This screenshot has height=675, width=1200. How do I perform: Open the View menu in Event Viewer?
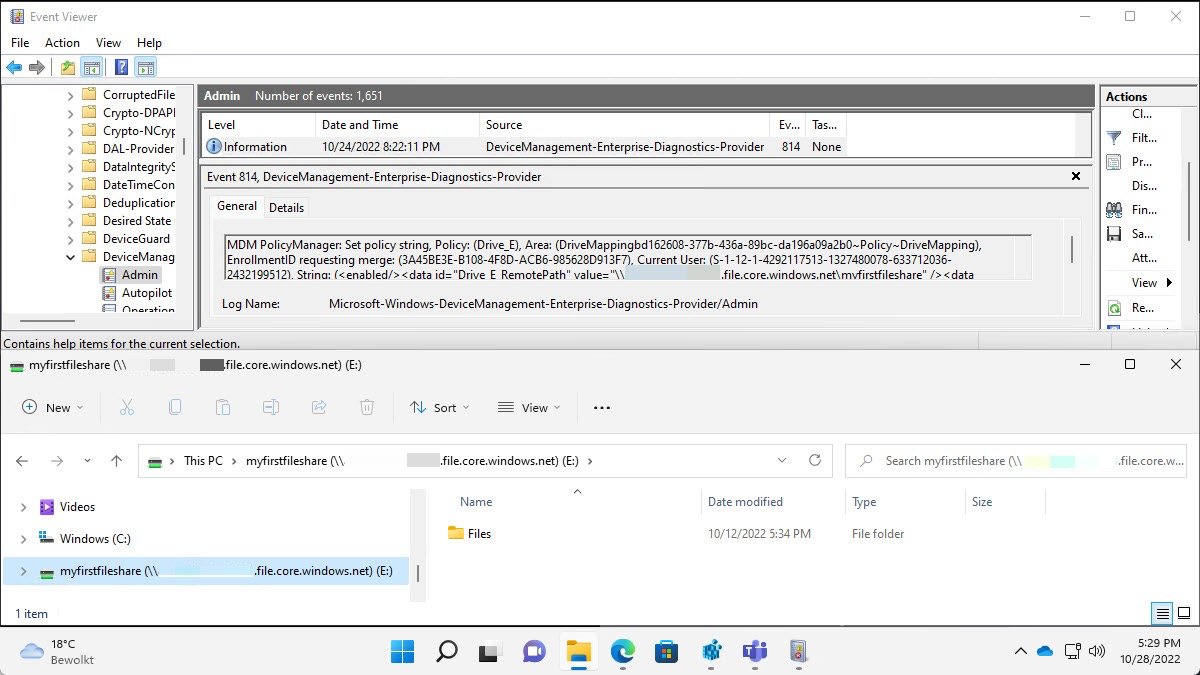click(108, 43)
